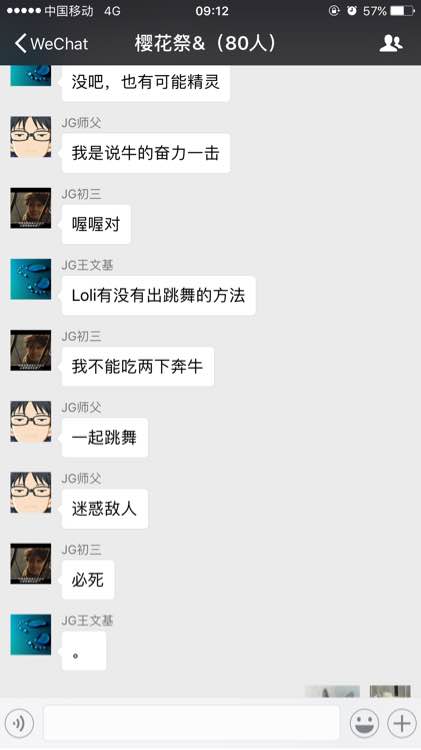Screen dimensions: 421x750
Task: Tap the group title 樱花祭&（80人）
Action: 206,44
